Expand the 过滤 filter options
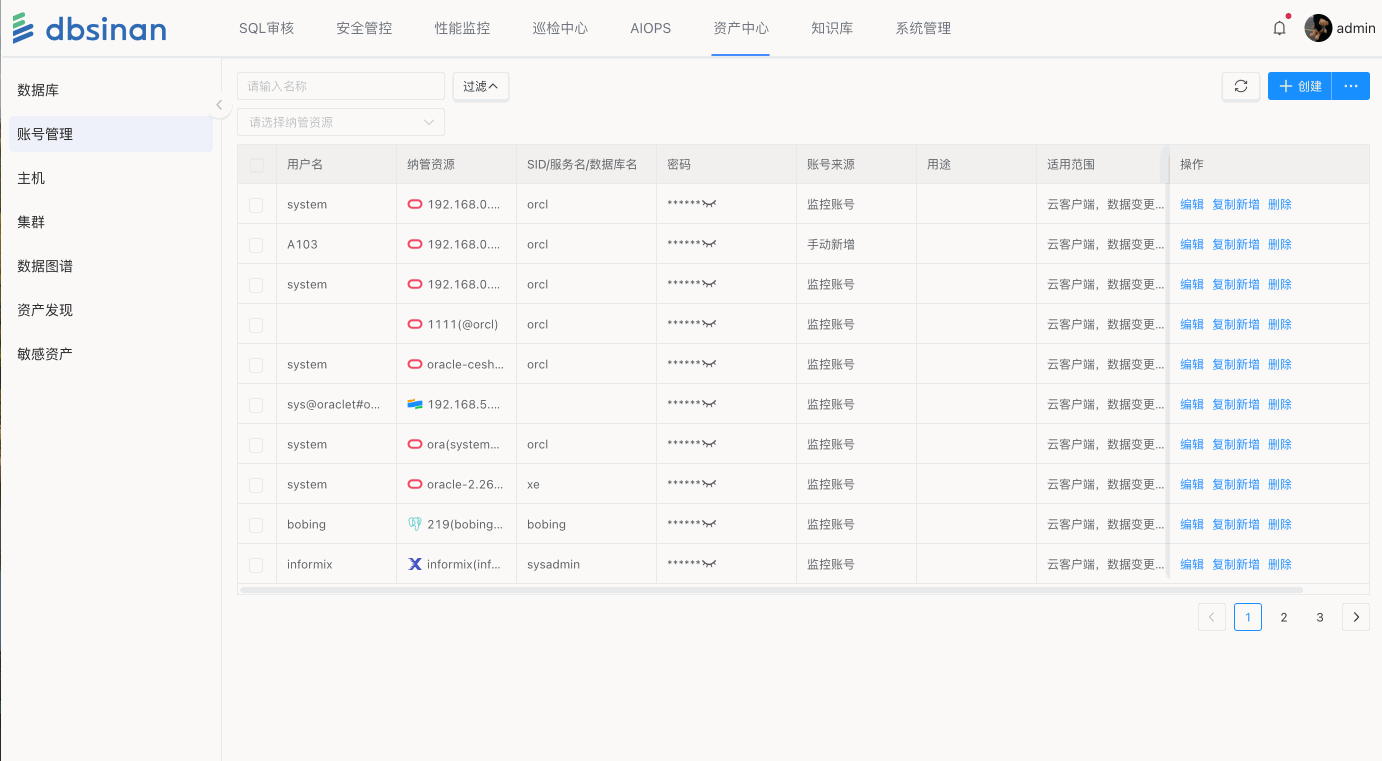 click(x=480, y=87)
